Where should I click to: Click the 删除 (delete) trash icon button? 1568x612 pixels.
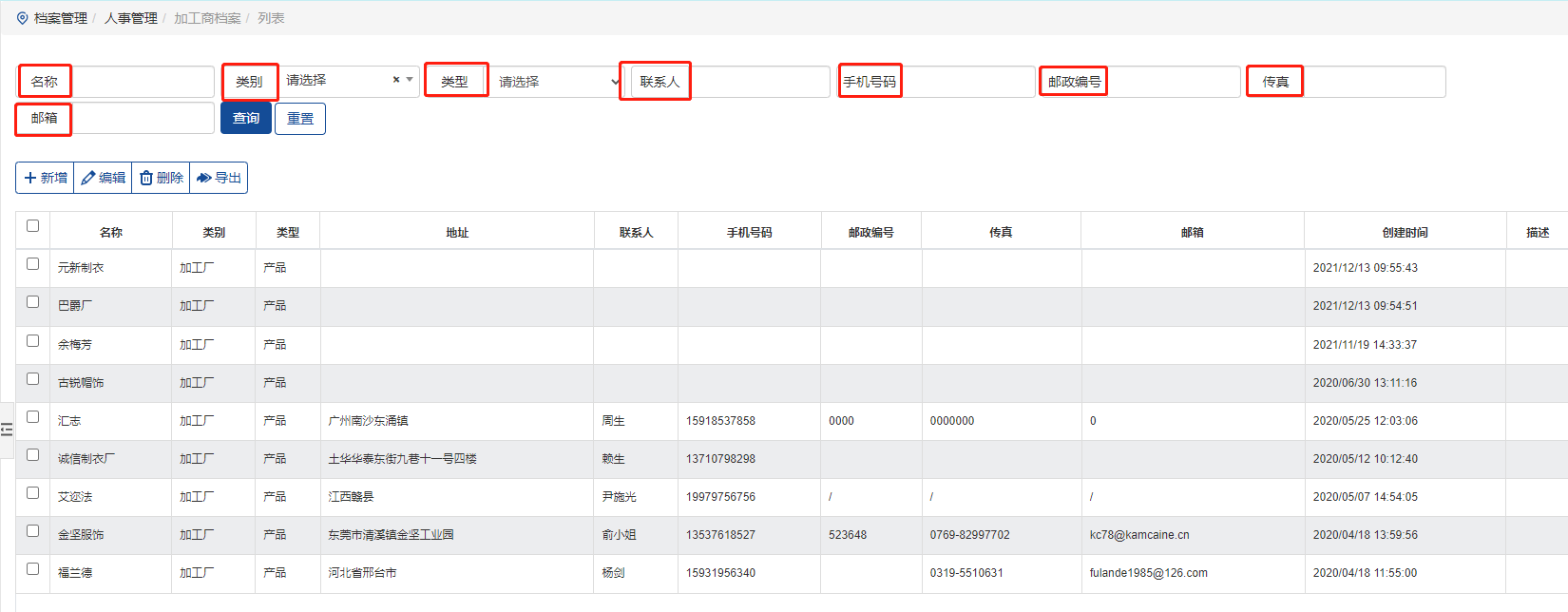click(x=161, y=178)
